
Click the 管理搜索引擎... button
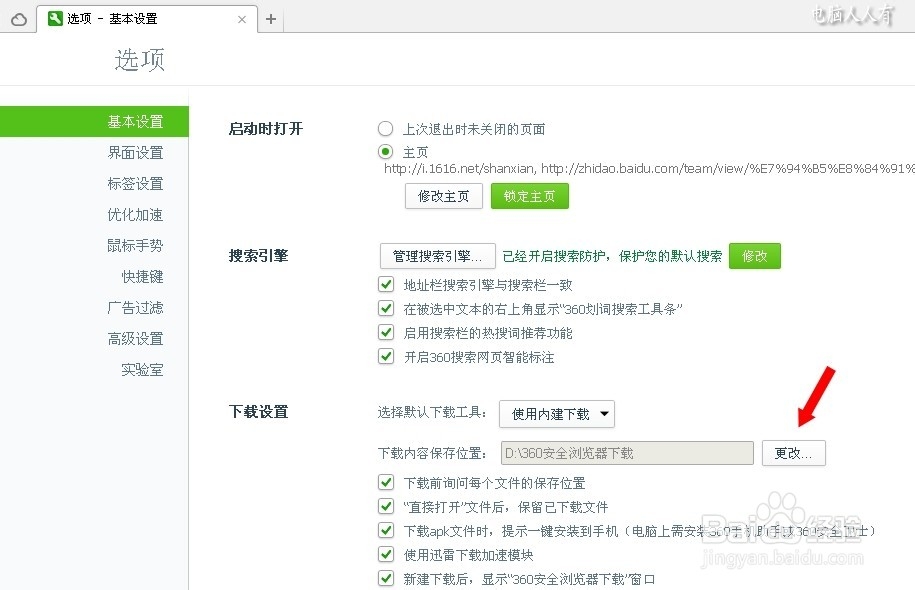437,256
